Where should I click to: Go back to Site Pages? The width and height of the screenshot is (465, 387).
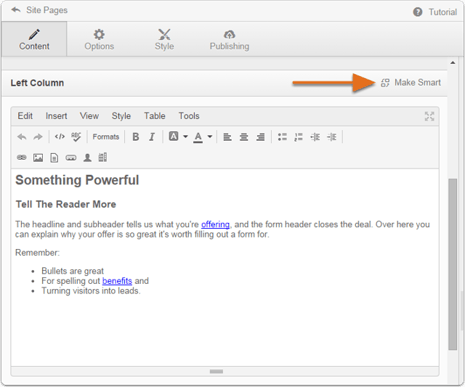pyautogui.click(x=39, y=10)
